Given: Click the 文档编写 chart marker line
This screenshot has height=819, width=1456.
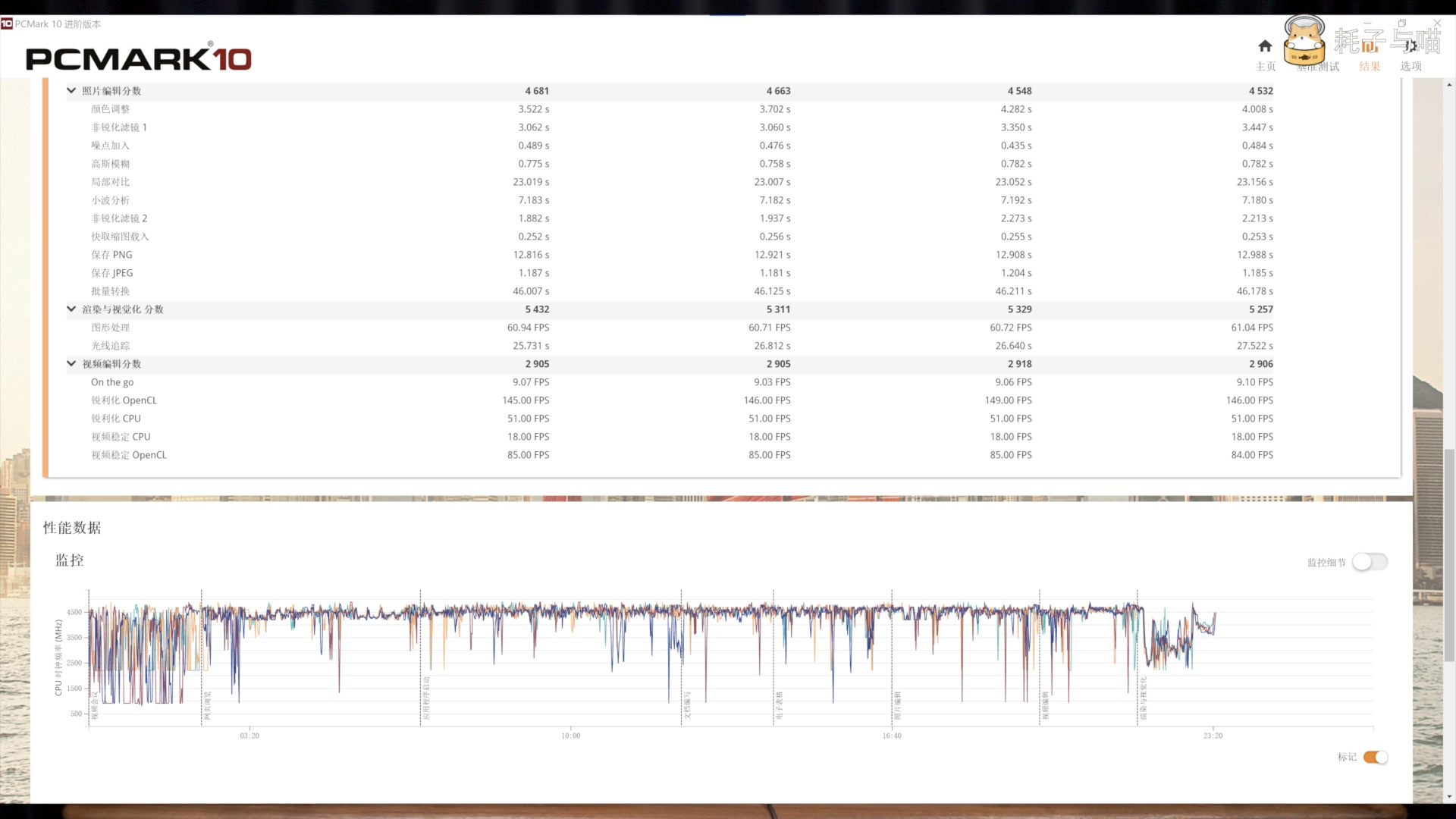Looking at the screenshot, I should [682, 658].
